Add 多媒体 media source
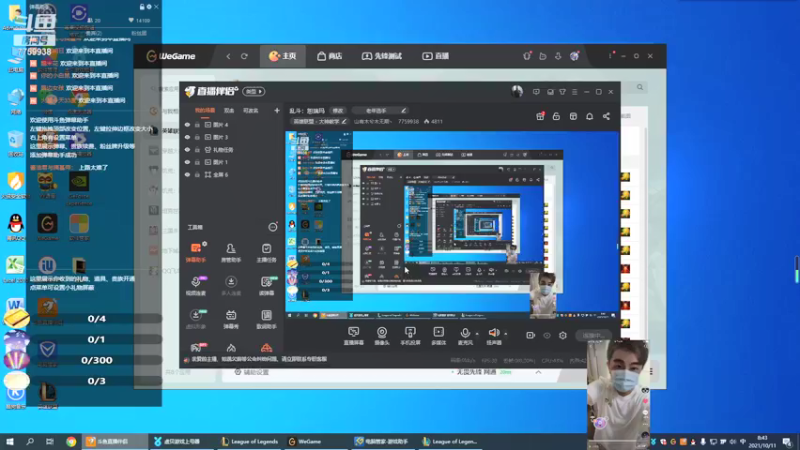 pyautogui.click(x=438, y=336)
